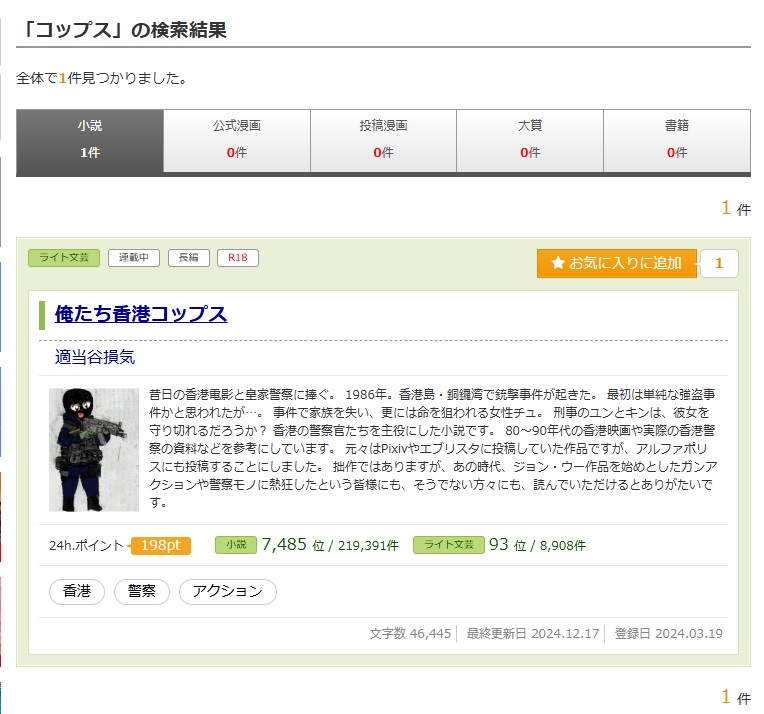Click the 連載中 status label
The height and width of the screenshot is (714, 764).
click(x=134, y=258)
